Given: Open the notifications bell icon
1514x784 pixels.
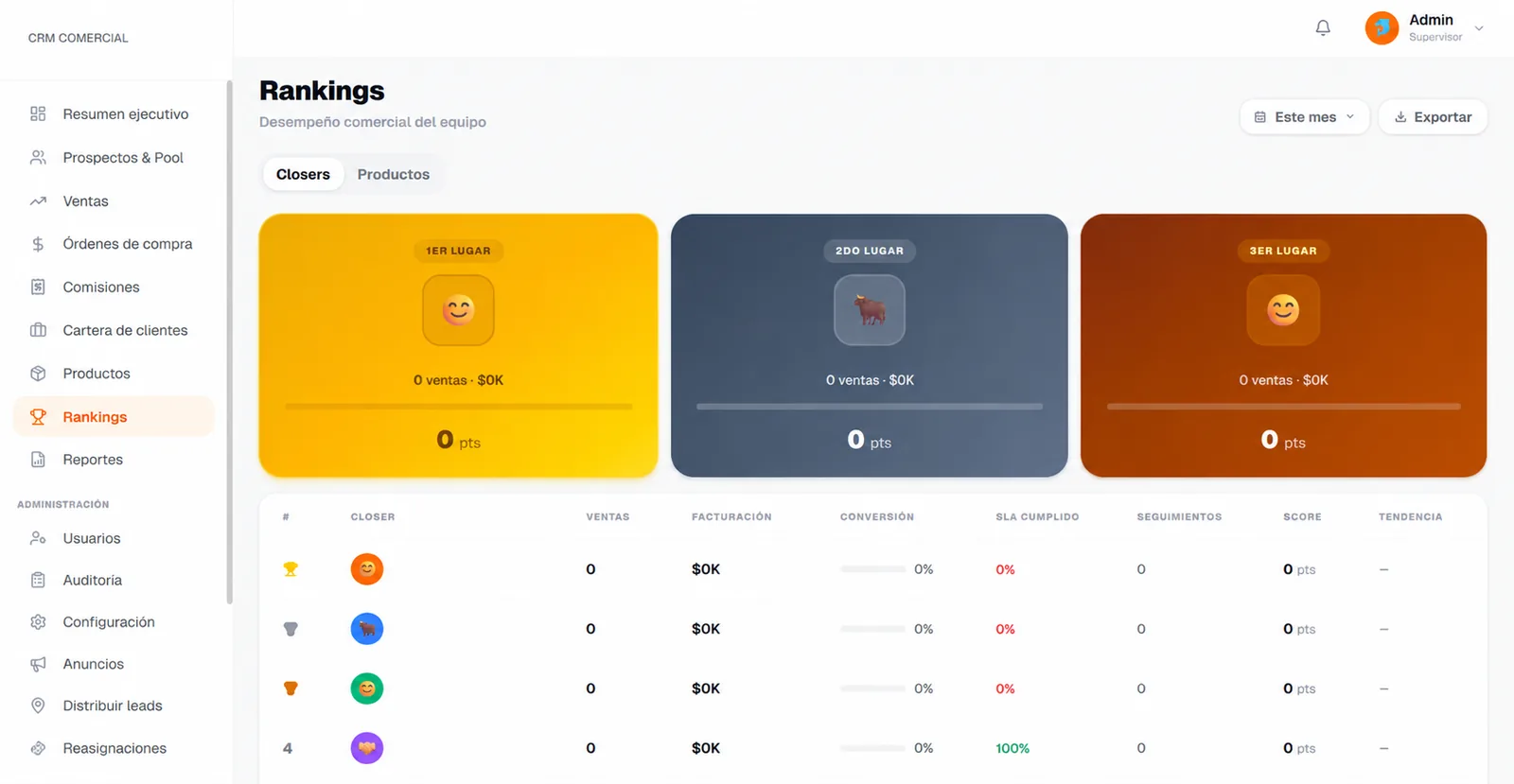Looking at the screenshot, I should (x=1323, y=28).
